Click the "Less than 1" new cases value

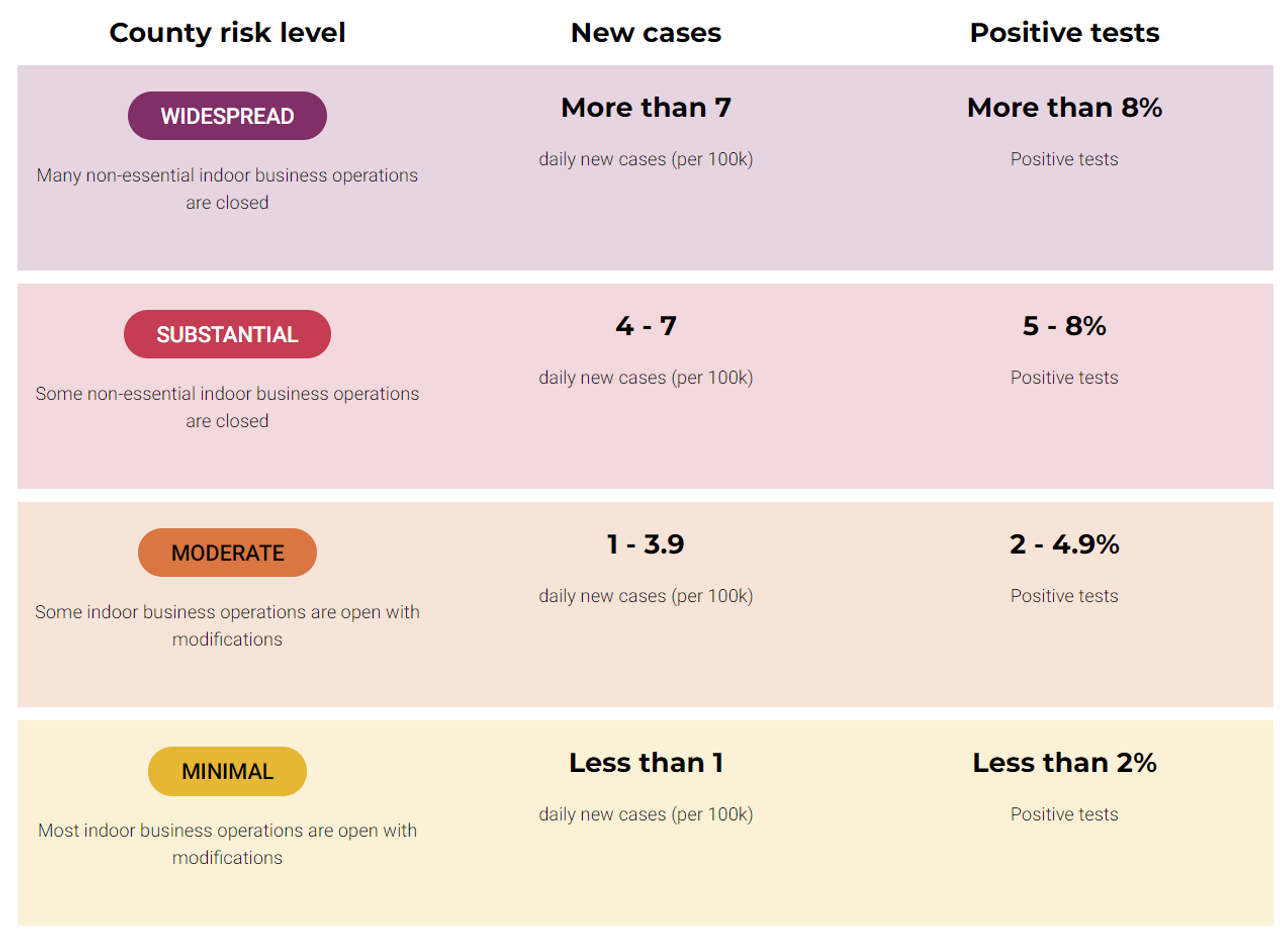pos(645,763)
